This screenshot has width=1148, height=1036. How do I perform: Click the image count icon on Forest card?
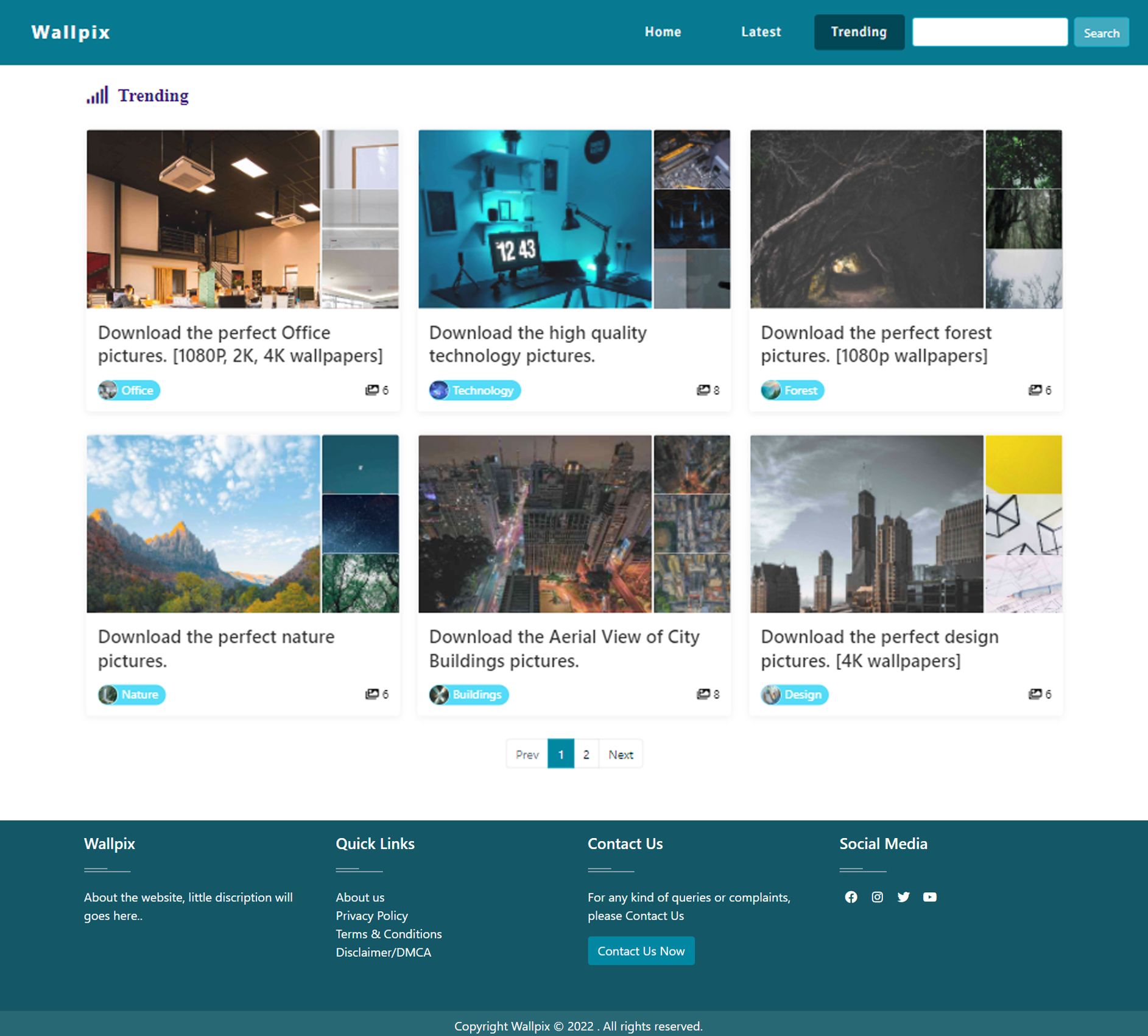[1035, 390]
